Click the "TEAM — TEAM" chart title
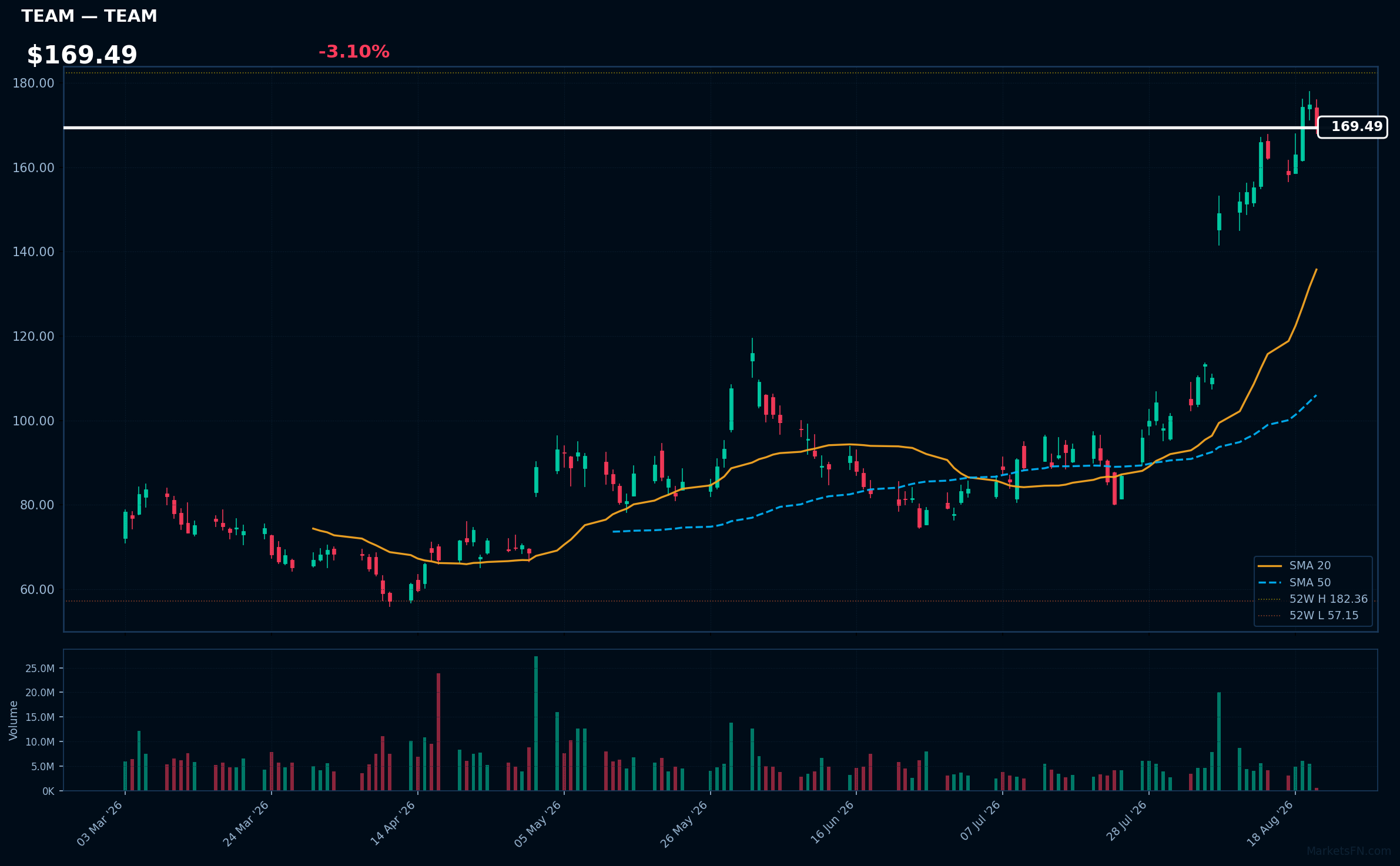This screenshot has width=1400, height=866. (x=89, y=16)
